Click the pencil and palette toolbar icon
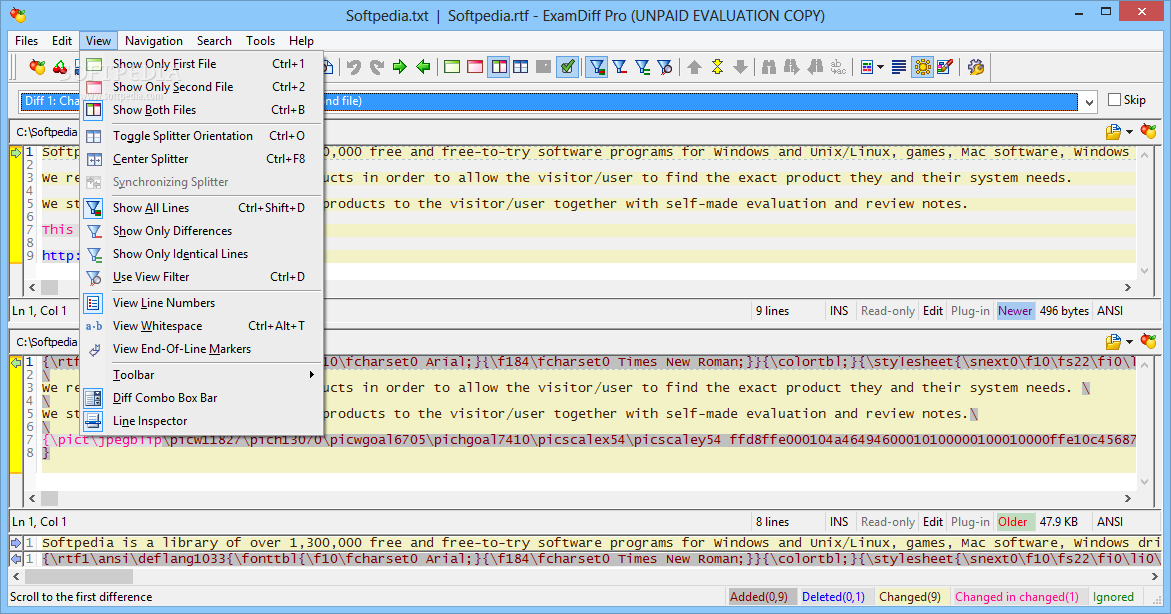Viewport: 1171px width, 614px height. [x=945, y=67]
